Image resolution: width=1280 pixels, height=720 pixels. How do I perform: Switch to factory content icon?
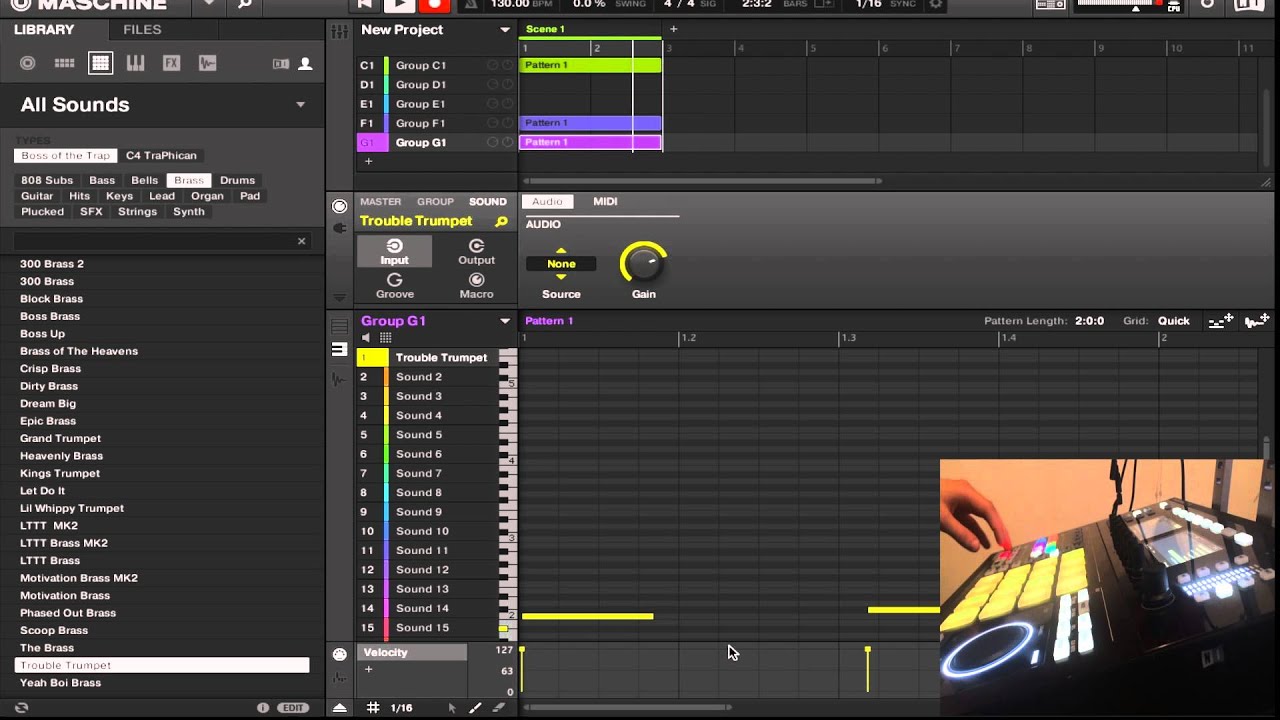(281, 64)
